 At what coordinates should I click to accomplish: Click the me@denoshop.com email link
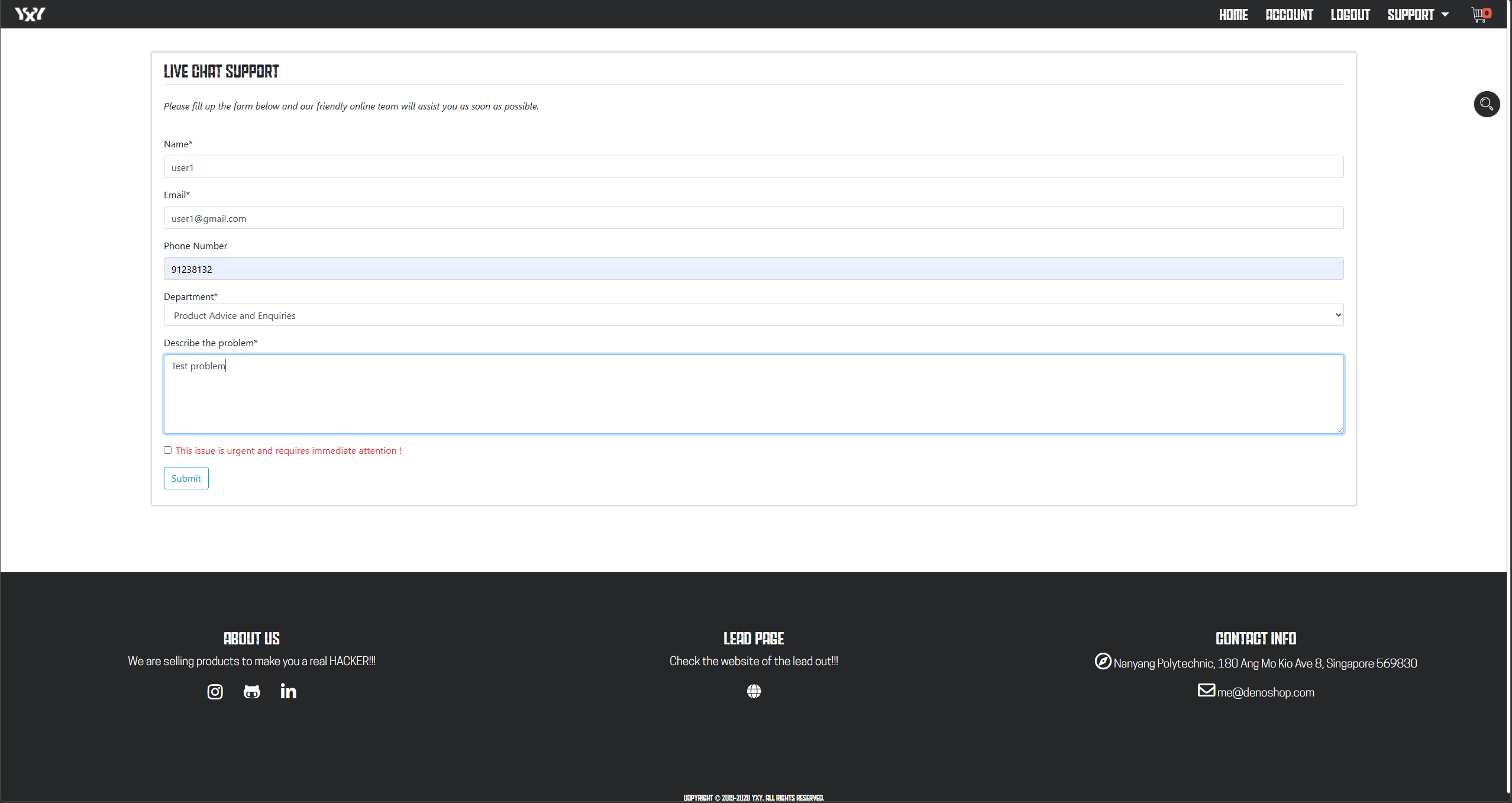point(1265,692)
